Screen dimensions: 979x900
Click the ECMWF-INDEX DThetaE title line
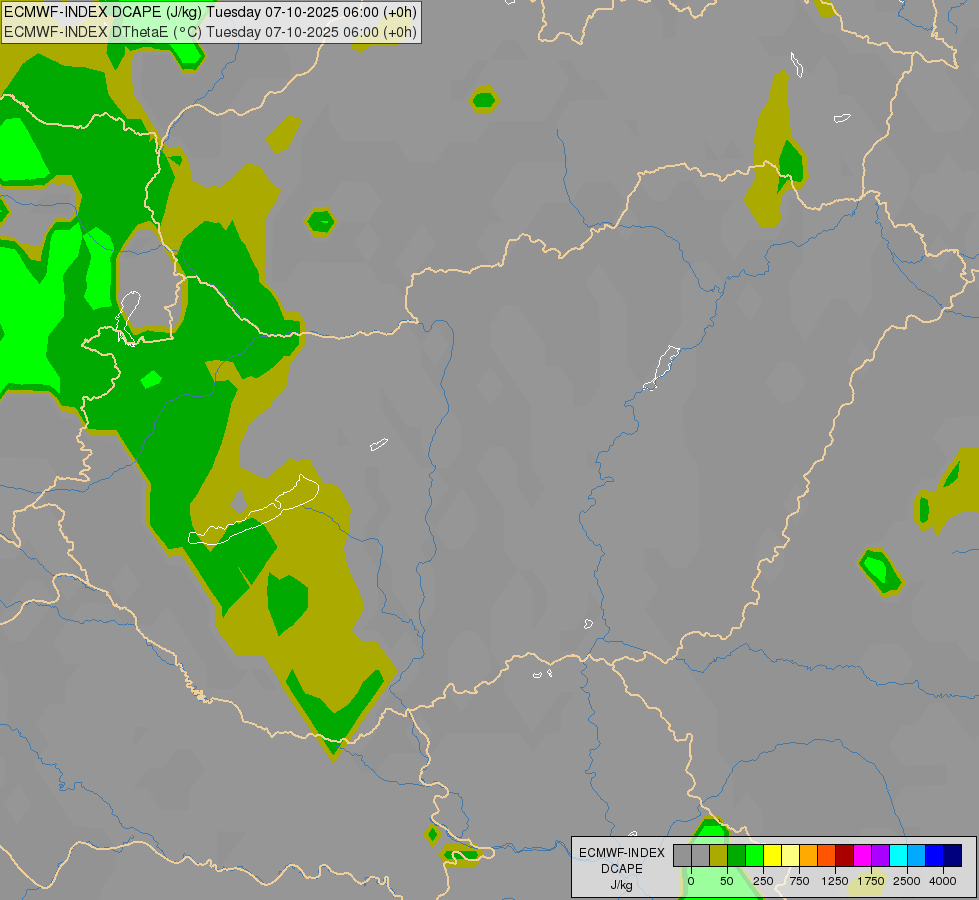click(x=210, y=32)
